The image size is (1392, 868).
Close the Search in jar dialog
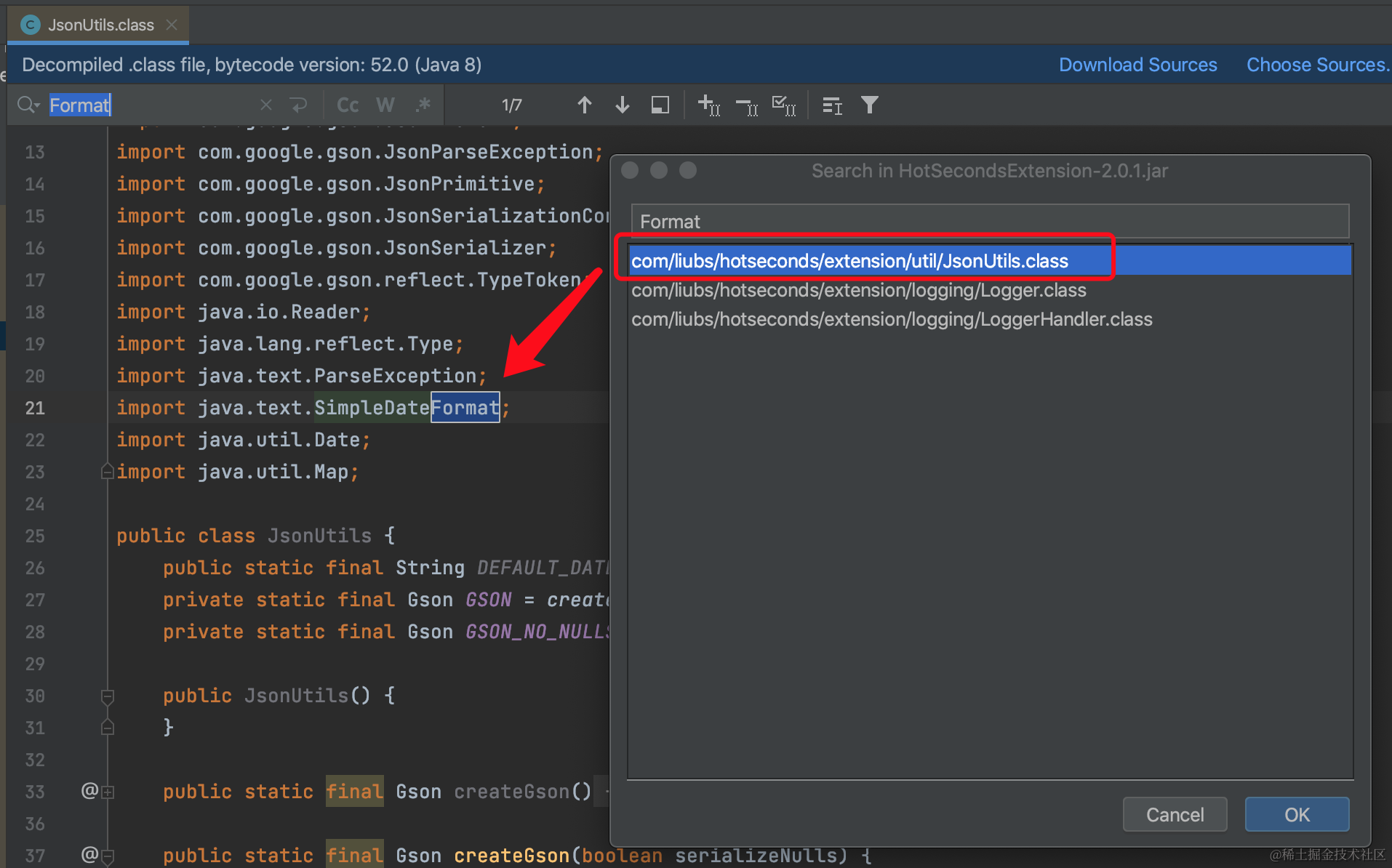point(630,170)
